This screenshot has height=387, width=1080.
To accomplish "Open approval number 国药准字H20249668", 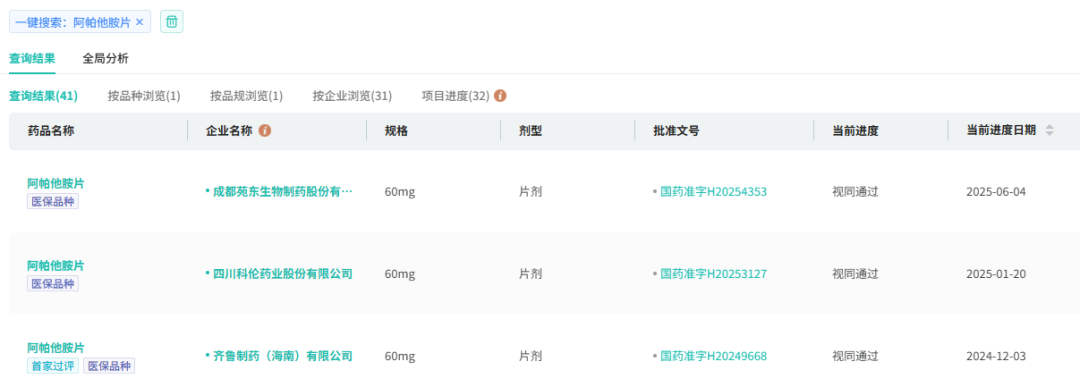I will (714, 356).
